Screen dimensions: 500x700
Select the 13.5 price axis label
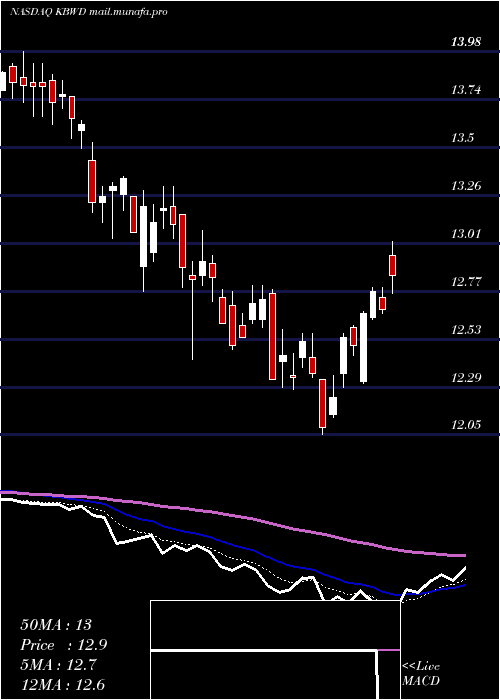tap(462, 138)
